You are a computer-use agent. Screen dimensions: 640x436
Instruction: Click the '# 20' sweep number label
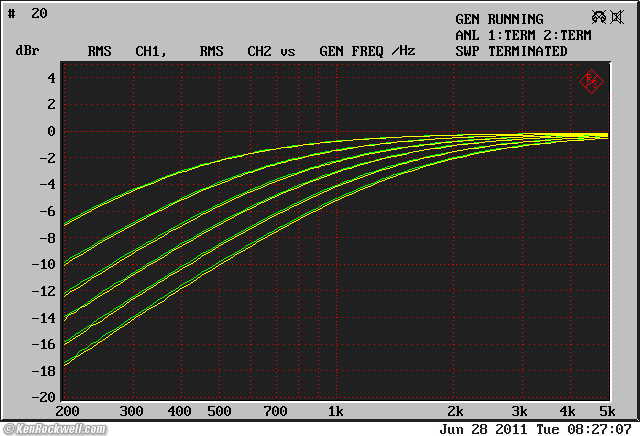[28, 13]
